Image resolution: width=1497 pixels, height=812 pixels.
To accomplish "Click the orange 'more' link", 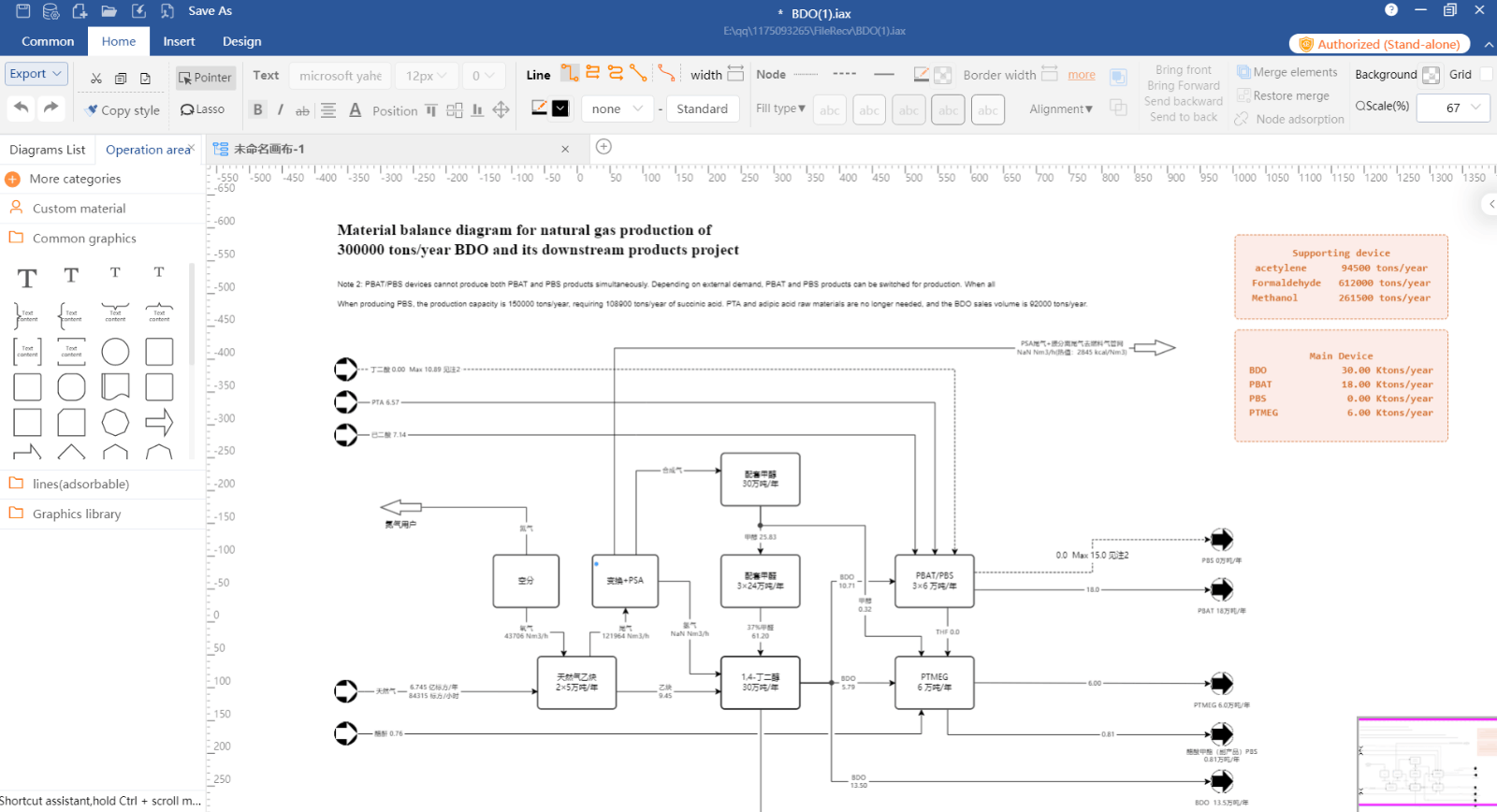I will pos(1081,75).
